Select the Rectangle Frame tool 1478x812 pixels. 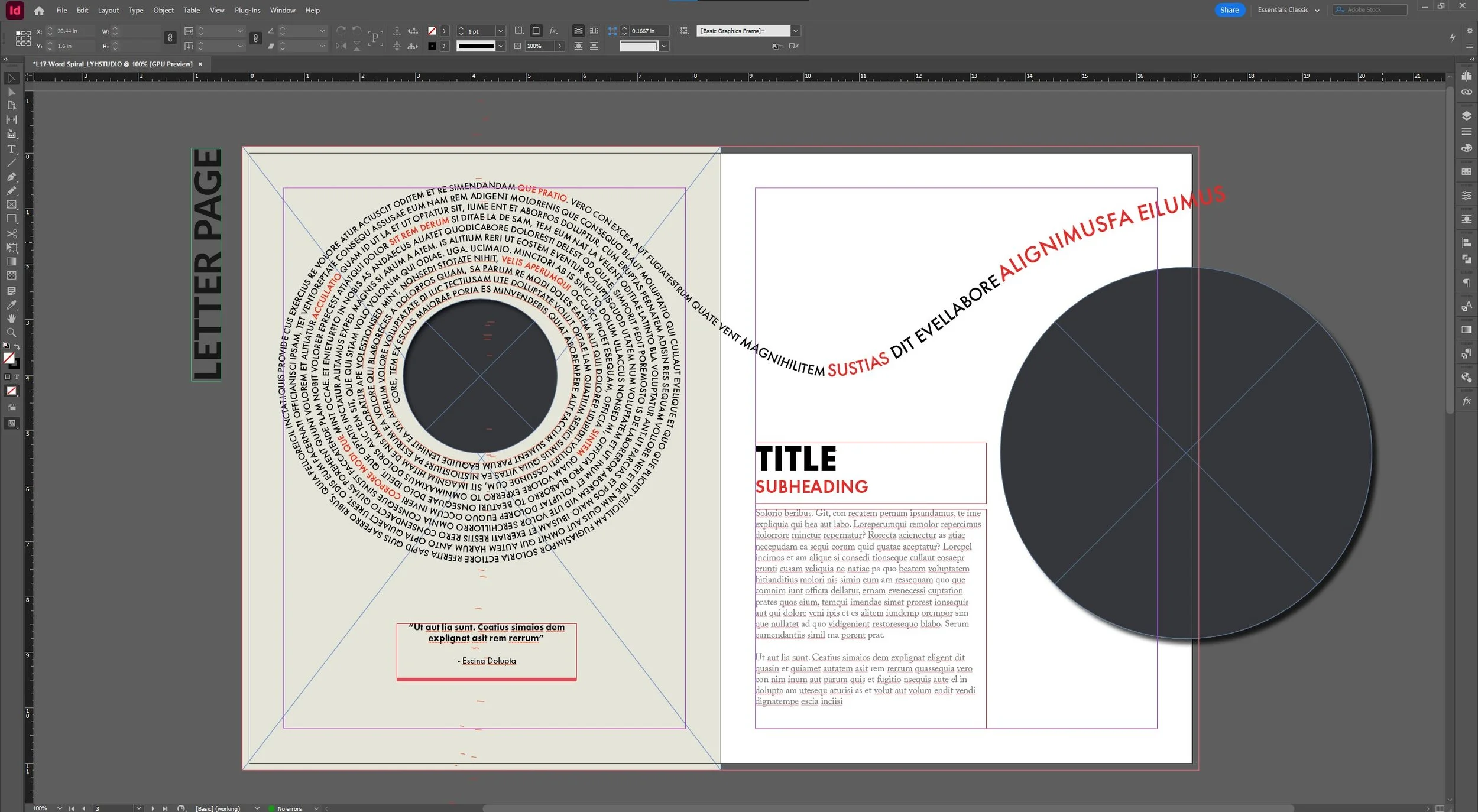pyautogui.click(x=11, y=204)
